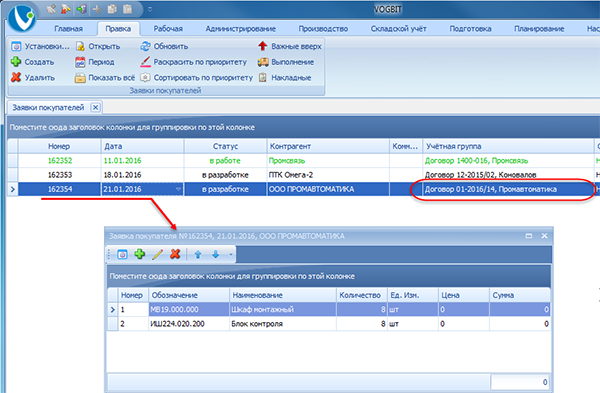Click Создать with green plus icon
Viewport: 600px width, 393px height.
point(33,62)
